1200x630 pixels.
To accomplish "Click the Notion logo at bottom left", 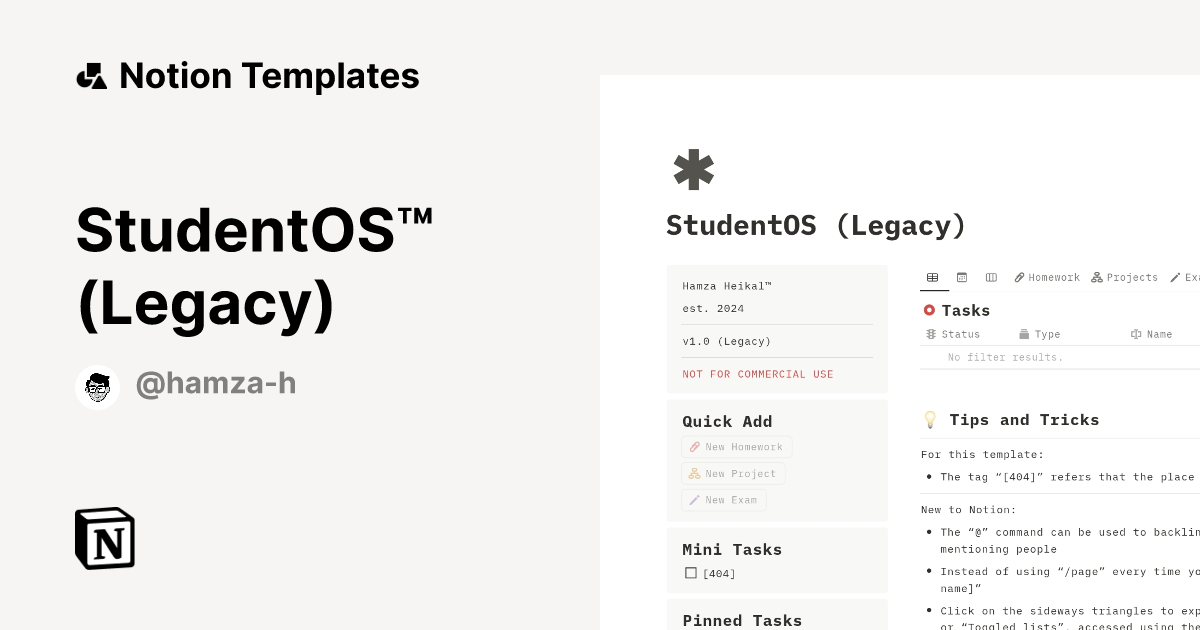I will [104, 538].
